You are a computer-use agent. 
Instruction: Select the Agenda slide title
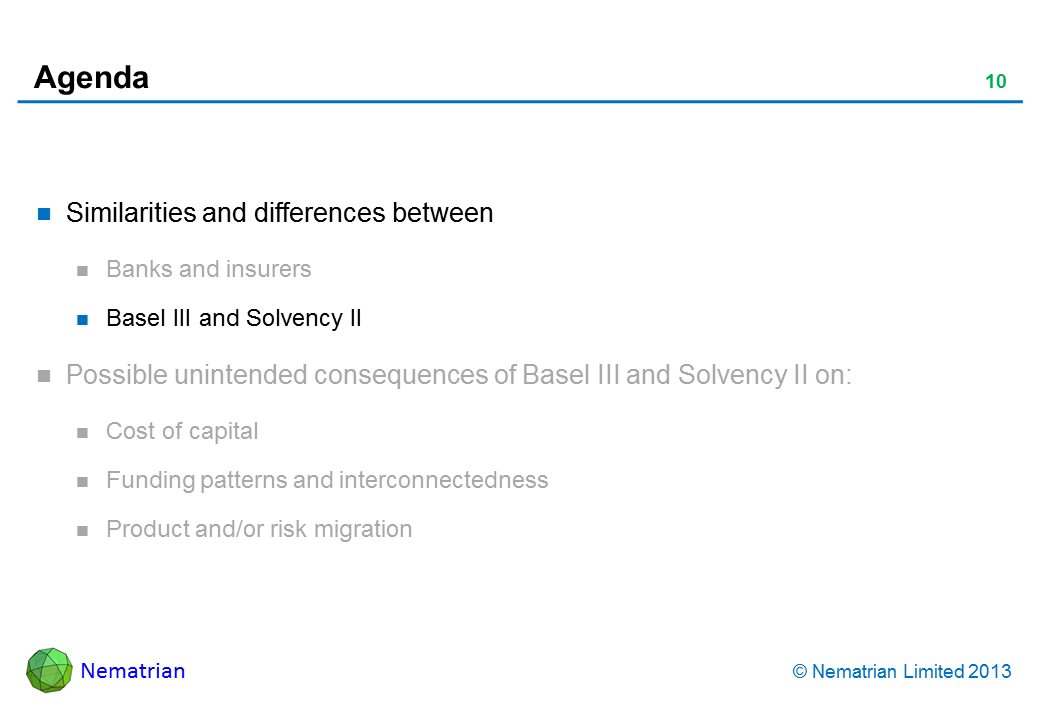click(x=91, y=77)
